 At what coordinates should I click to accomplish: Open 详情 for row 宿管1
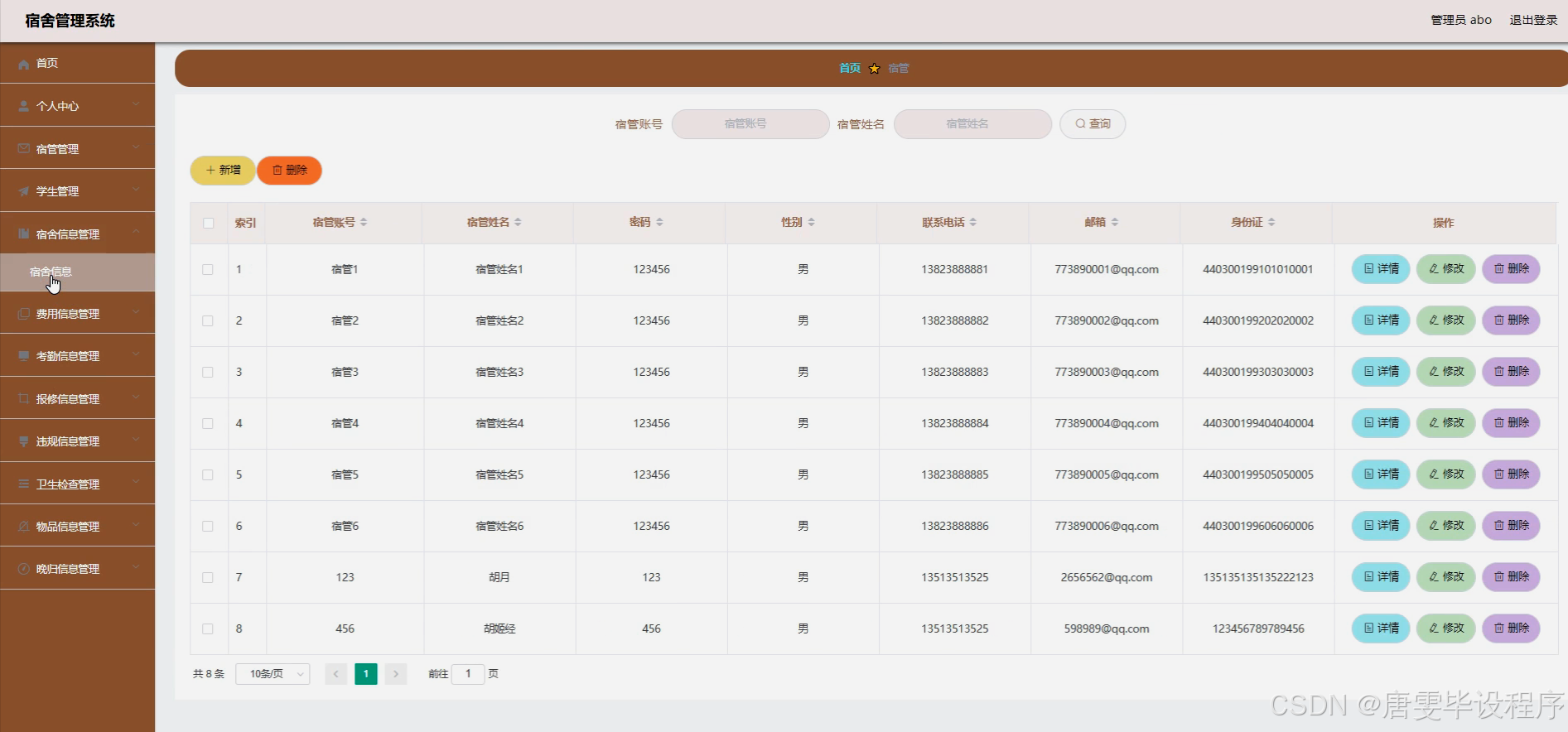click(1381, 269)
